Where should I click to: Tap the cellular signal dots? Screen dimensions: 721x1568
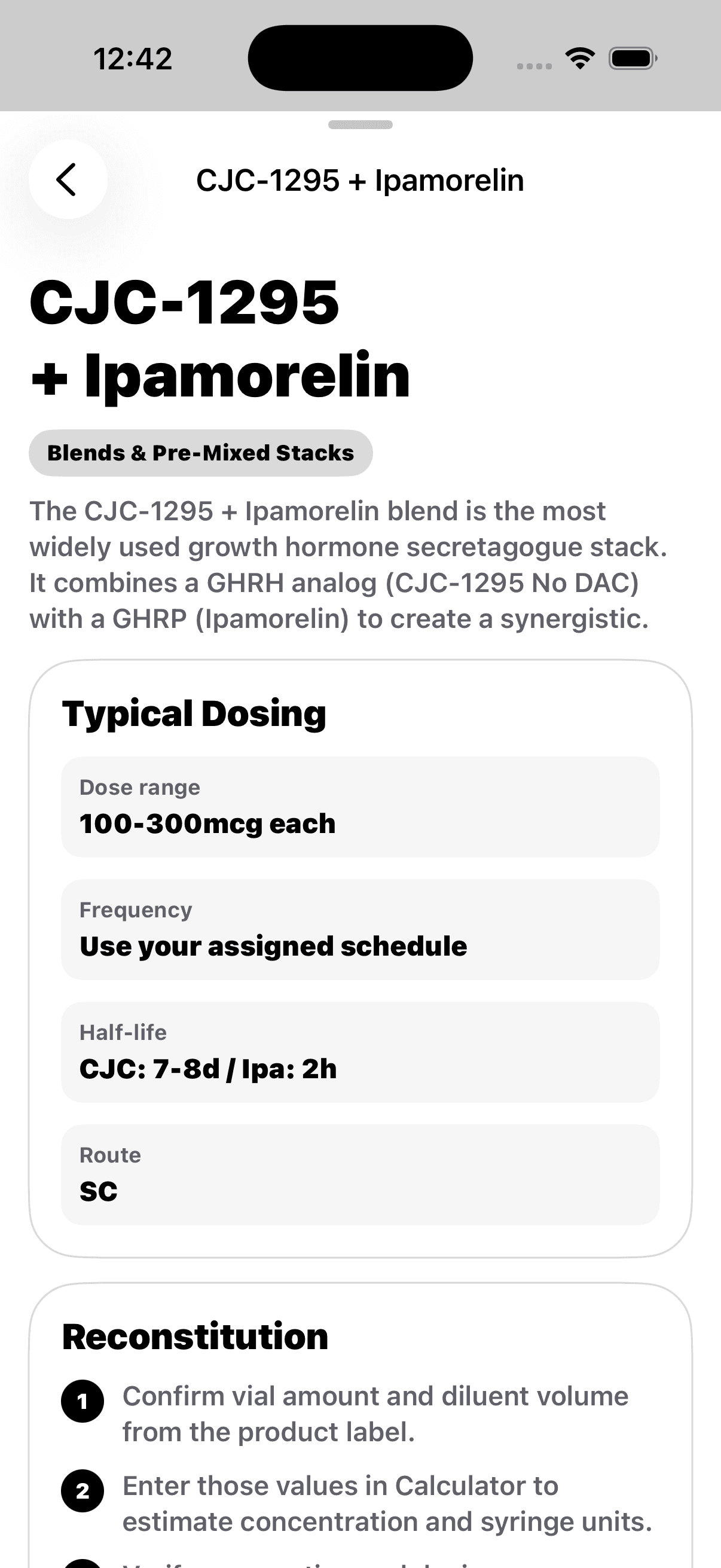coord(534,66)
